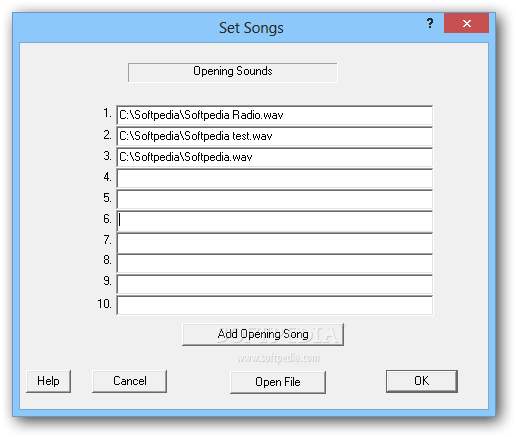516x437 pixels.
Task: Focus the empty song slot 9 field
Action: pos(274,284)
